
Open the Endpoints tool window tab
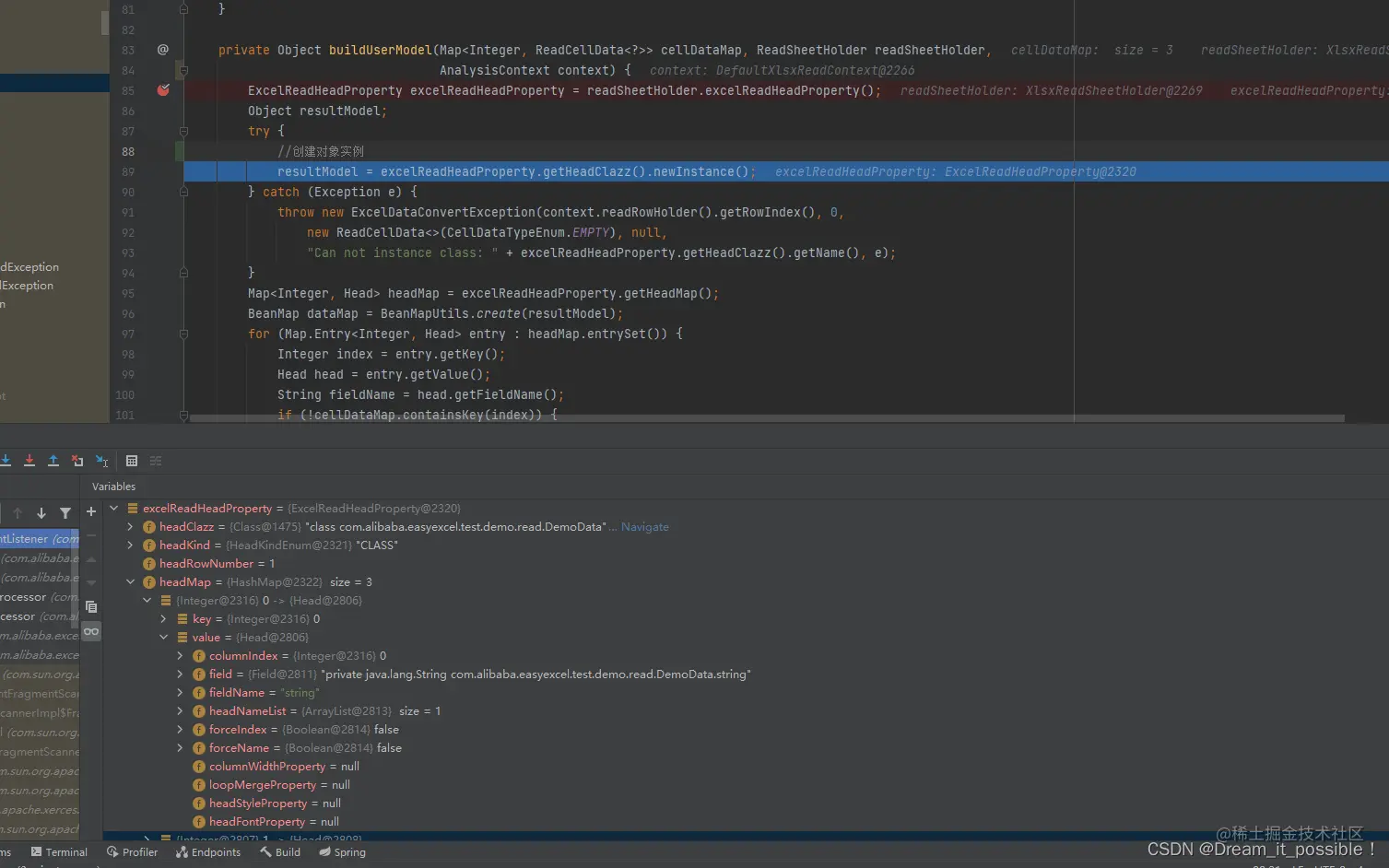pos(208,852)
